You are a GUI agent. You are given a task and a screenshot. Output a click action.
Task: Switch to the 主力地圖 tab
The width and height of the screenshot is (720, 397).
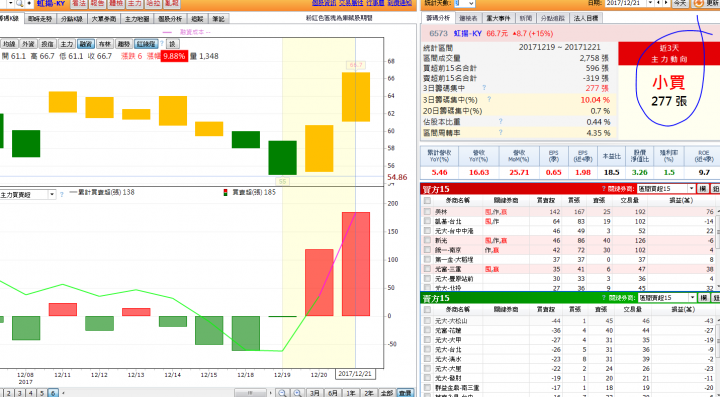[x=137, y=19]
